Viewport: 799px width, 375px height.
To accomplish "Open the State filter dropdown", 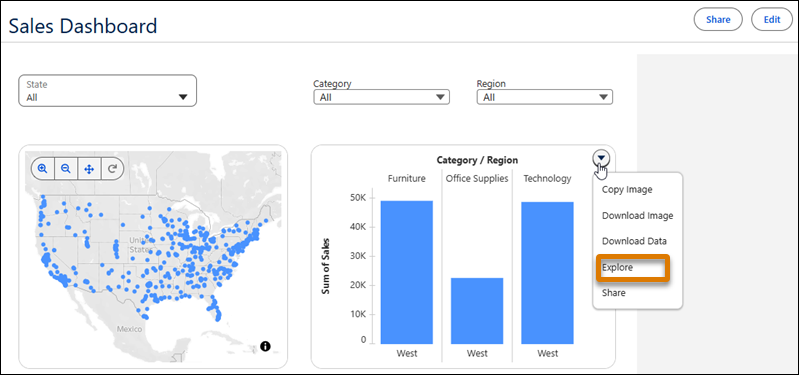I will tap(108, 91).
